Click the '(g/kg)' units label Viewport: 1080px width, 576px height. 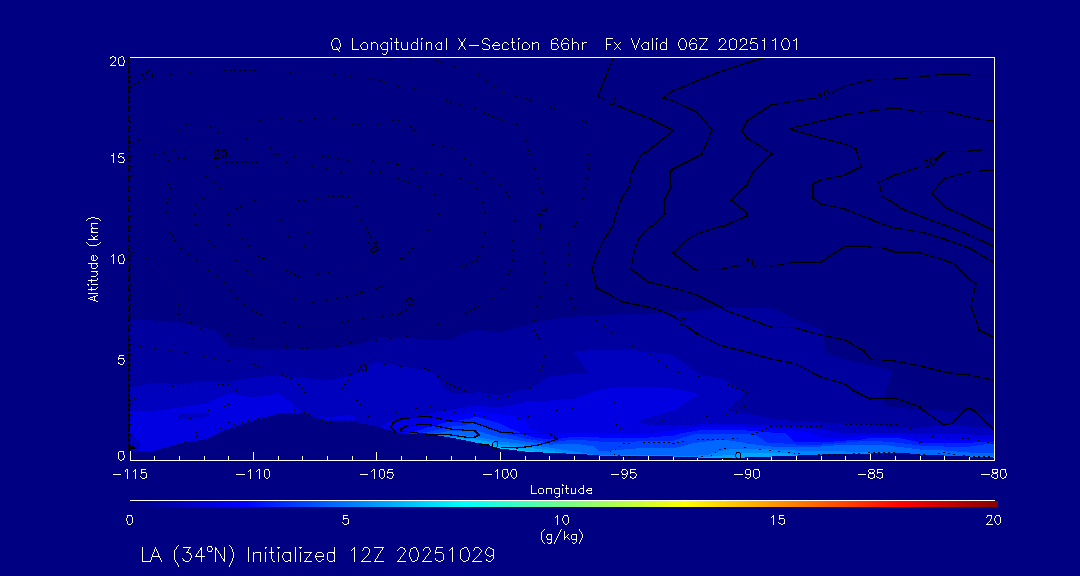[561, 537]
